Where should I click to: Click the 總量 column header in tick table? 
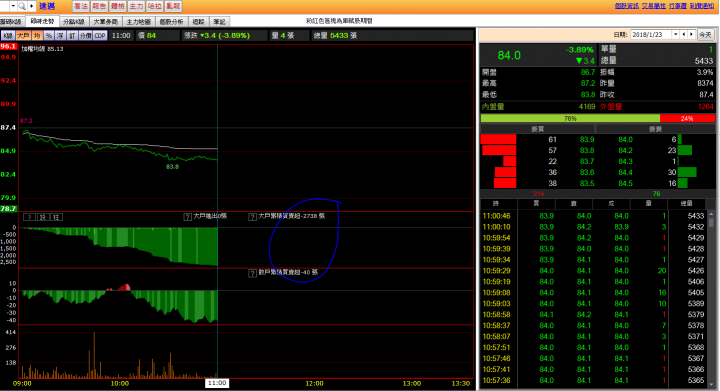pos(686,203)
